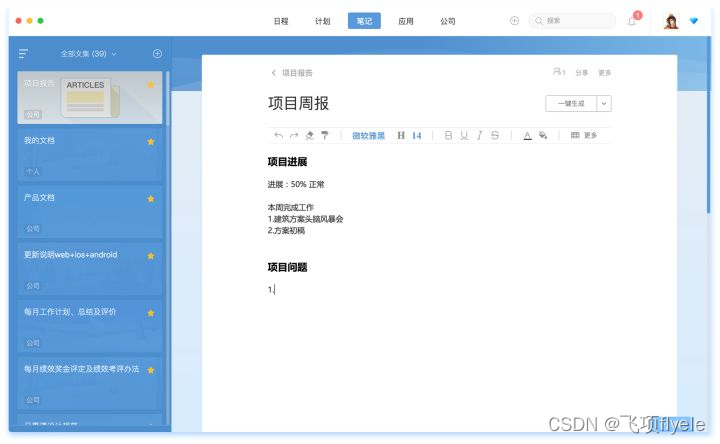This screenshot has width=720, height=444.
Task: Toggle bold formatting
Action: 448,135
